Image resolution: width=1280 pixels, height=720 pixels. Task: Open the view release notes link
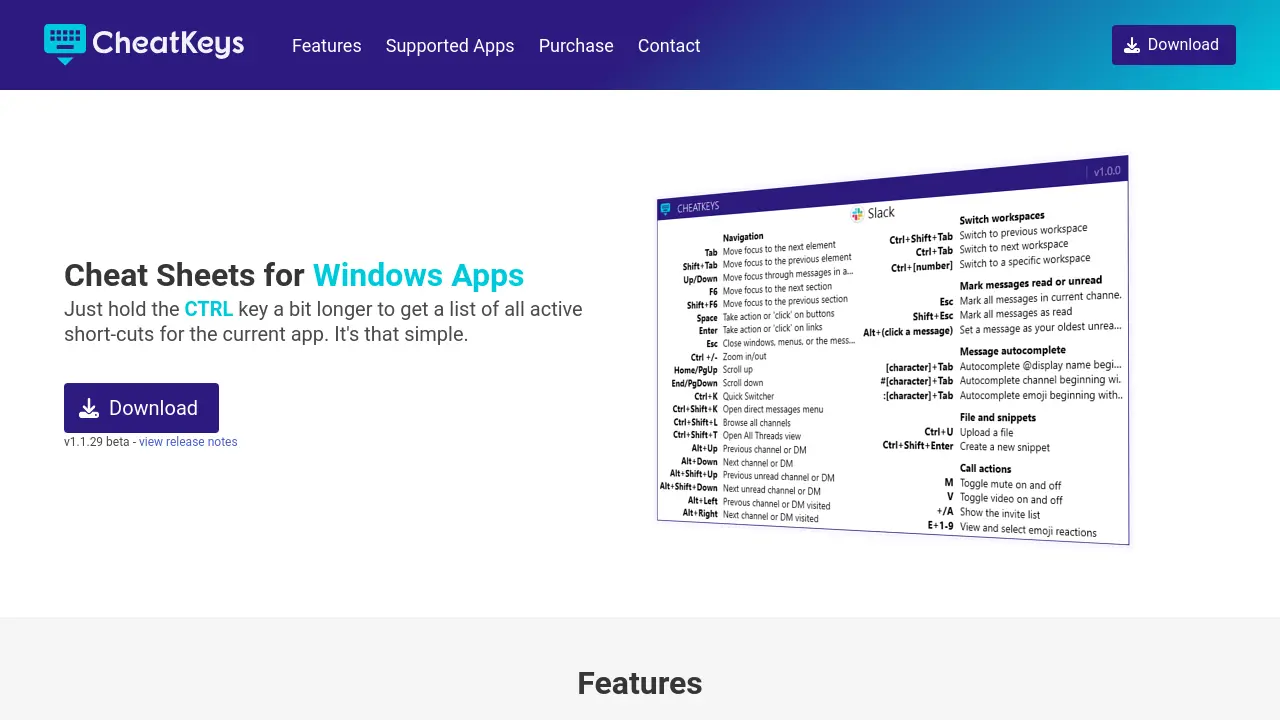click(x=188, y=442)
